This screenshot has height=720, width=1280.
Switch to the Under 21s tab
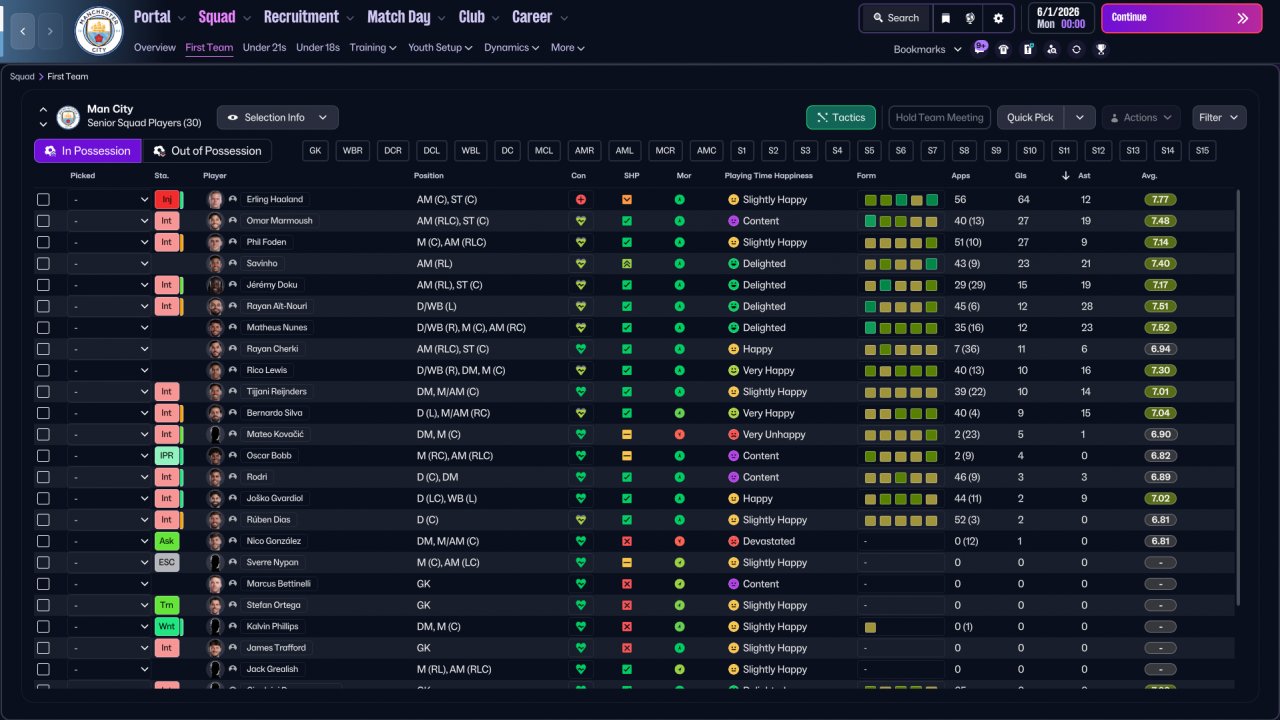pos(264,47)
